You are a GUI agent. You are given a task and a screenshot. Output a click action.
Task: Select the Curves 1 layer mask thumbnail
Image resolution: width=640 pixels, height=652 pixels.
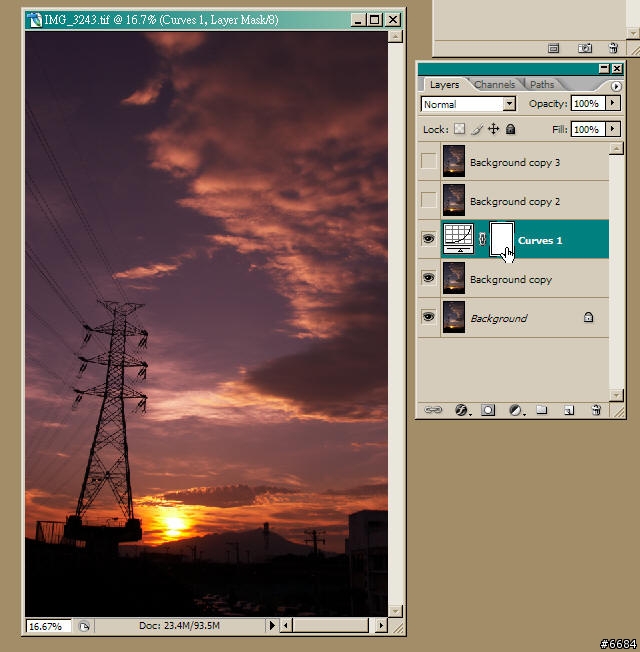502,240
